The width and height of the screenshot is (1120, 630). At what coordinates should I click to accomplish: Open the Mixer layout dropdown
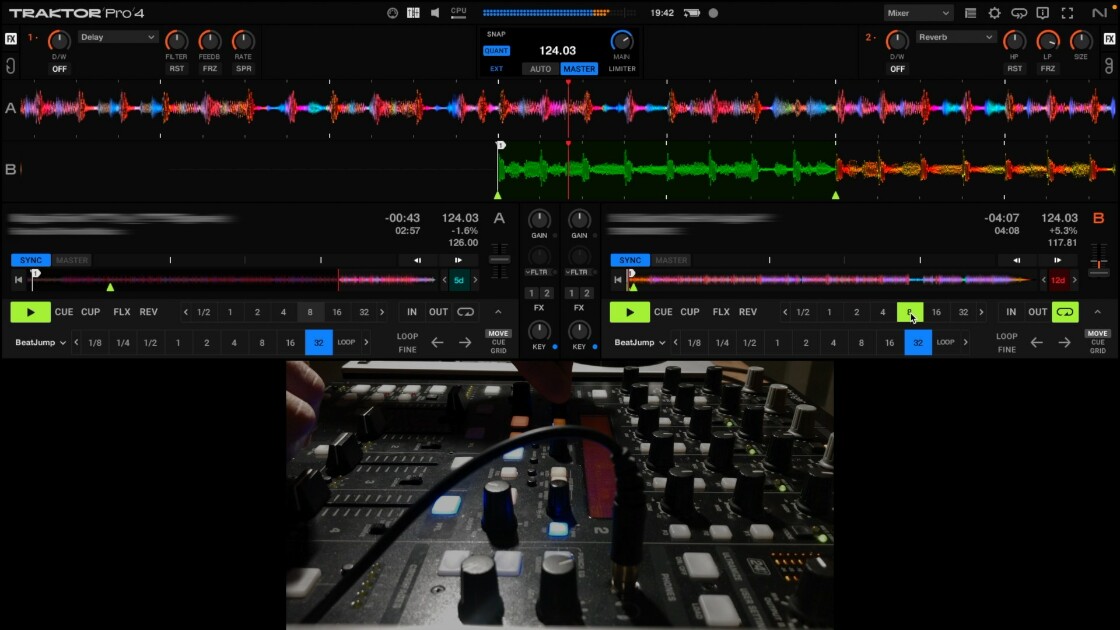[918, 13]
